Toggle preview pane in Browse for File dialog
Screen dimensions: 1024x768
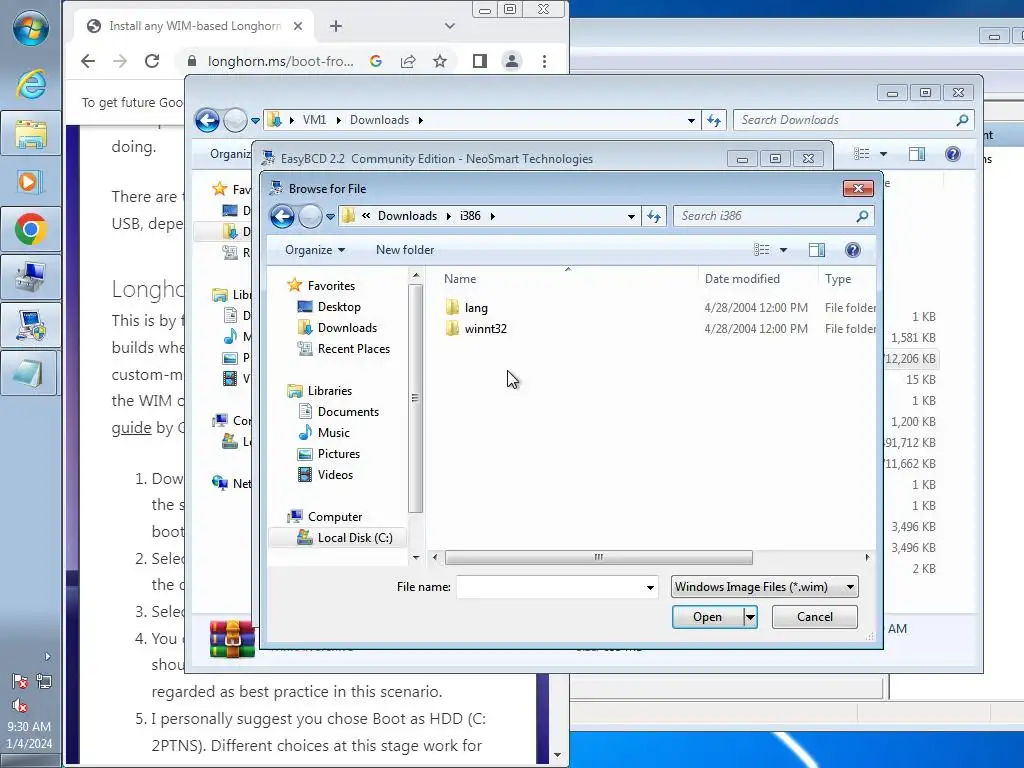(x=816, y=250)
